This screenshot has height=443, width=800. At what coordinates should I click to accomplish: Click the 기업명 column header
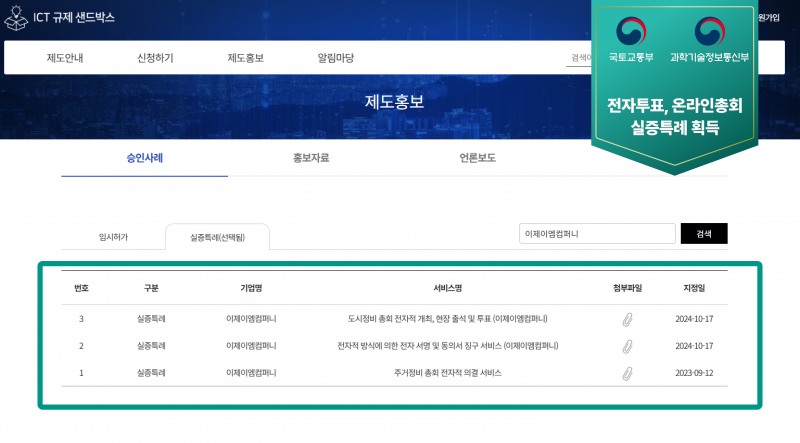point(251,288)
